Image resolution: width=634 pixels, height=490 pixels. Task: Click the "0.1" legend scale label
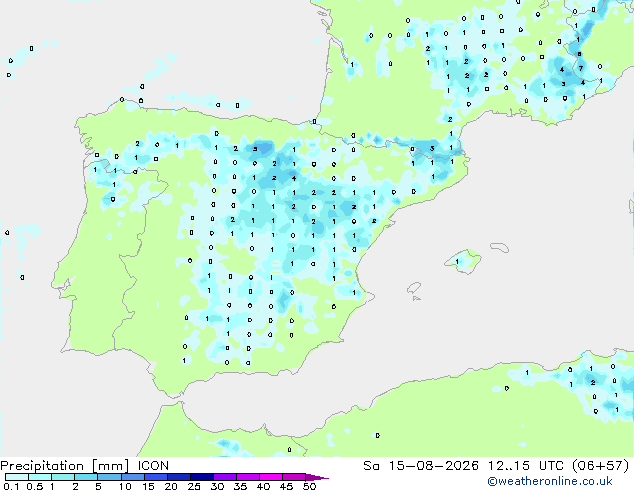[11, 486]
